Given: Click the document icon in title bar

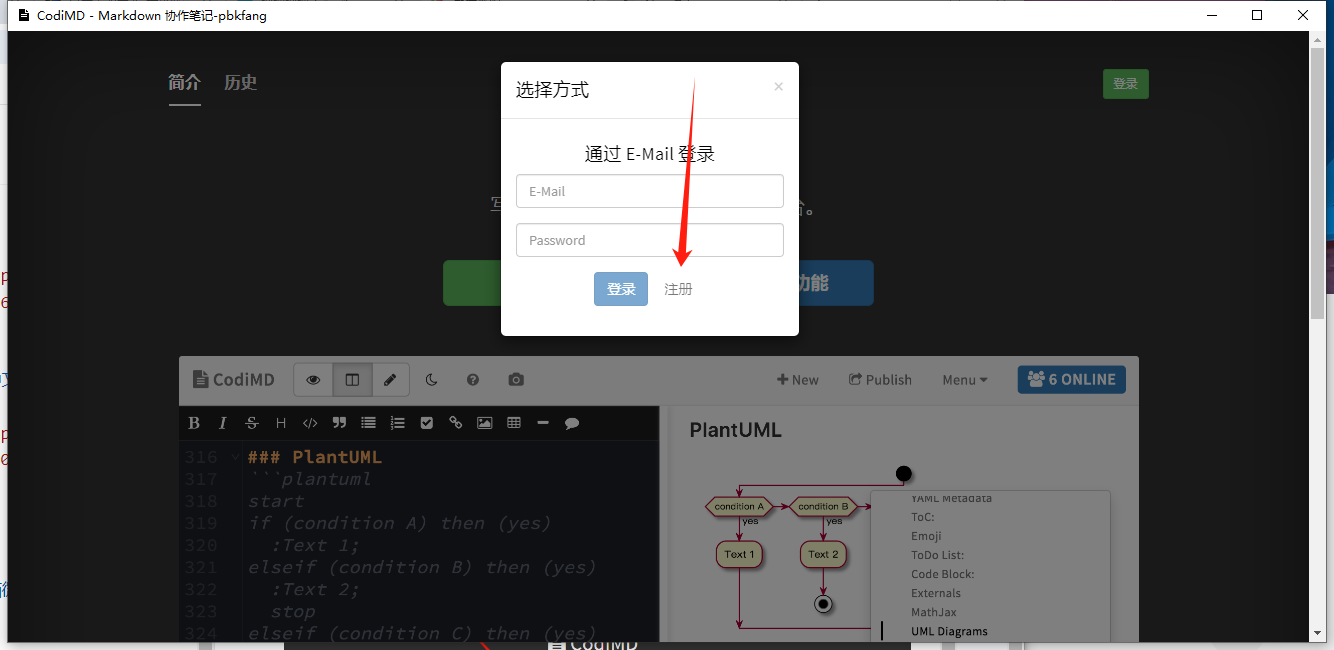Looking at the screenshot, I should 24,15.
